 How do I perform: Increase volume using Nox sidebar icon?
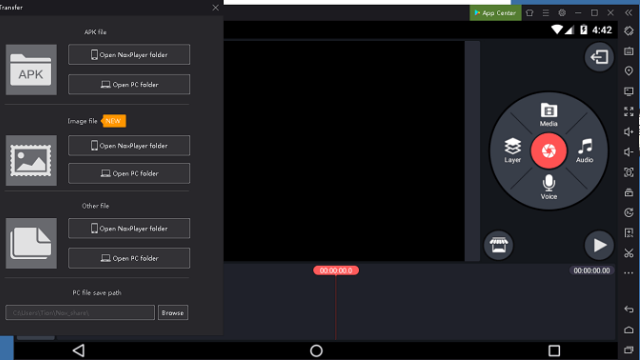(629, 131)
